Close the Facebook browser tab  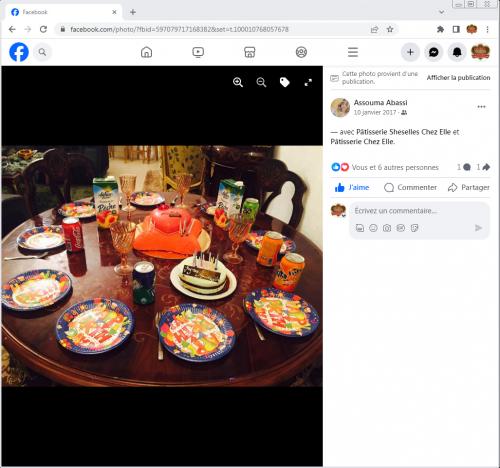click(114, 12)
